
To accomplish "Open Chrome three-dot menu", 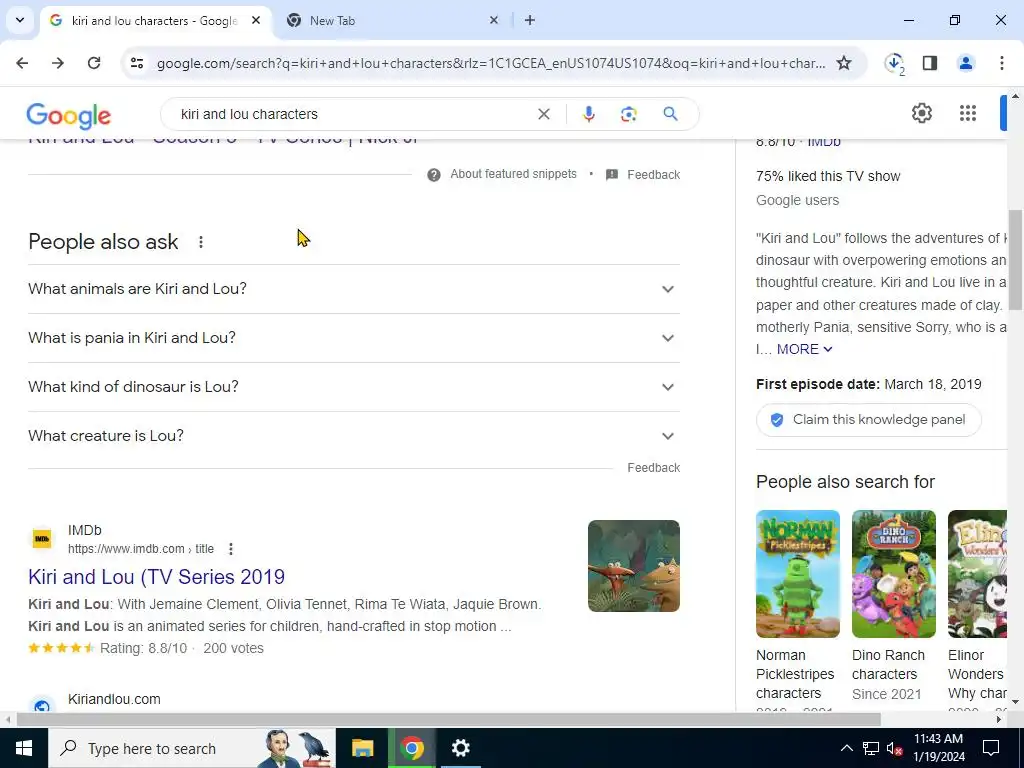I will pos(1002,63).
